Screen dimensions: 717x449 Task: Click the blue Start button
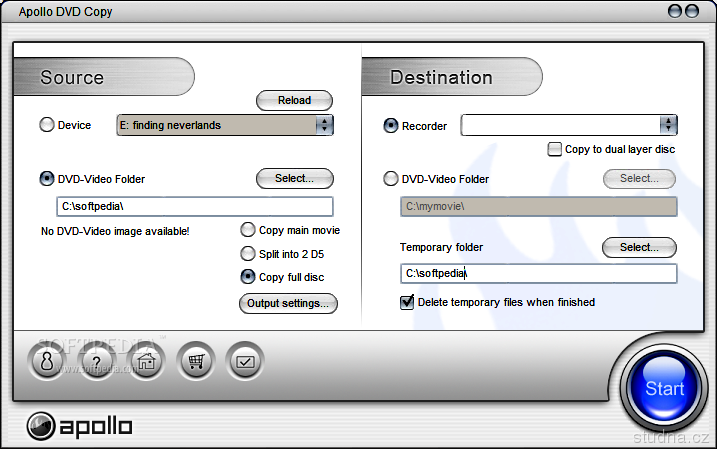tap(664, 388)
